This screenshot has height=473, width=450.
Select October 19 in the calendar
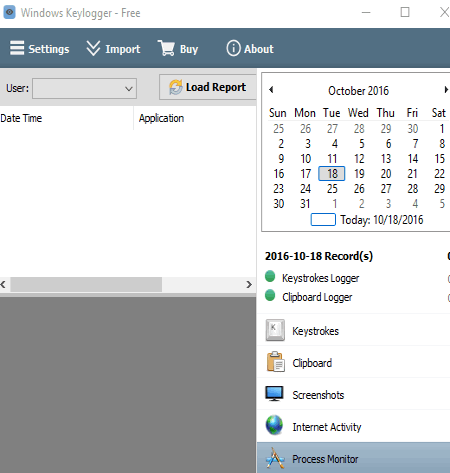[x=359, y=174]
